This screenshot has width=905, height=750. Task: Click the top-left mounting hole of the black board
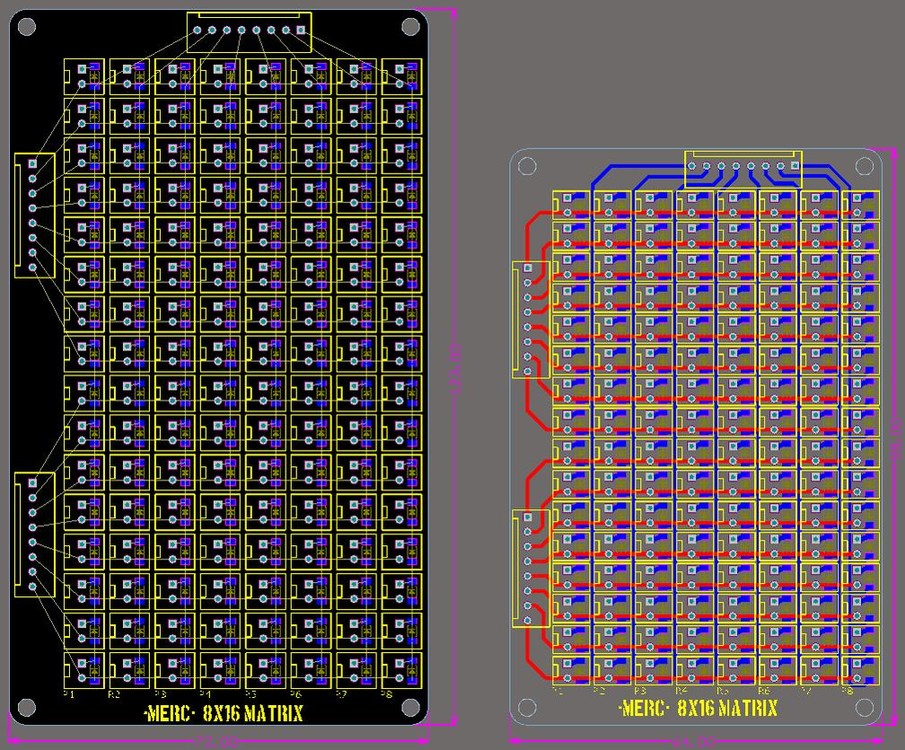[27, 27]
